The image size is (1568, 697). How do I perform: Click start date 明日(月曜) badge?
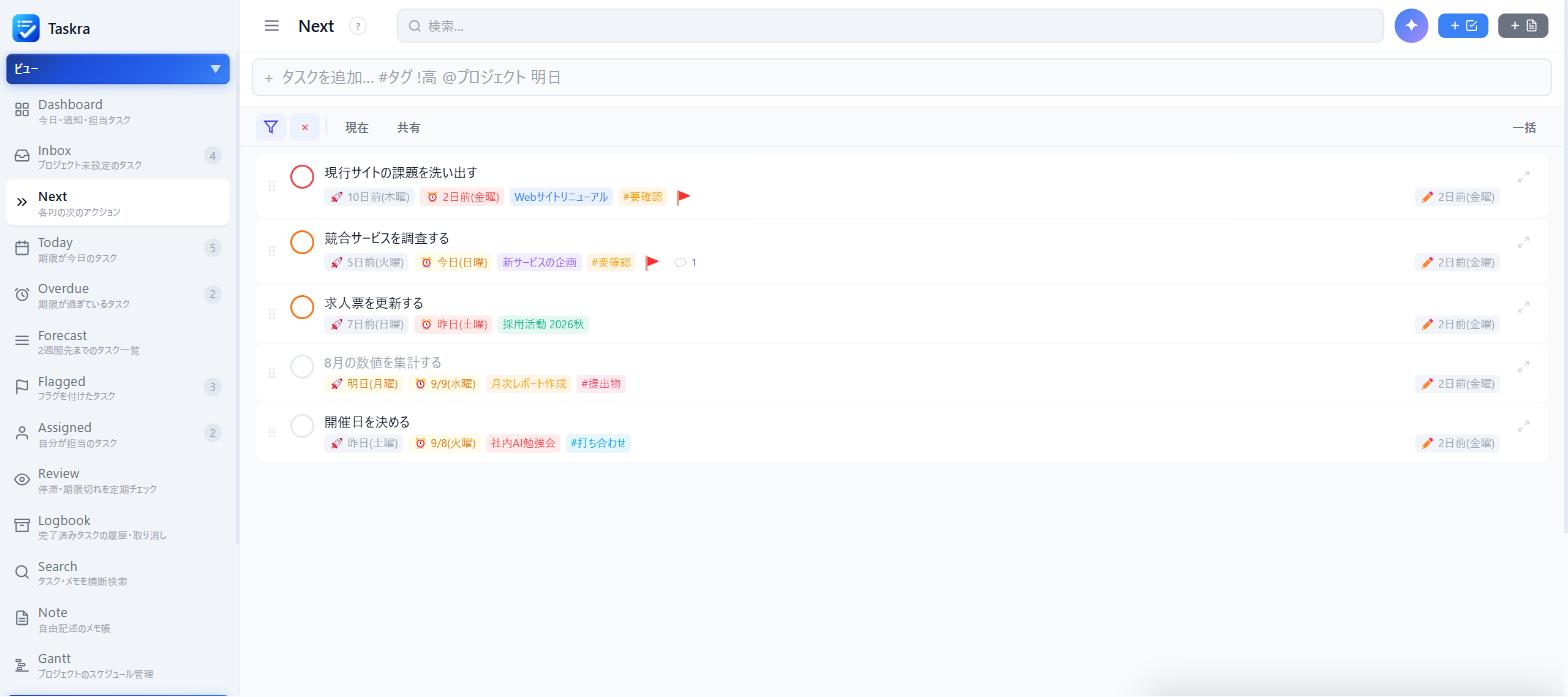[364, 384]
